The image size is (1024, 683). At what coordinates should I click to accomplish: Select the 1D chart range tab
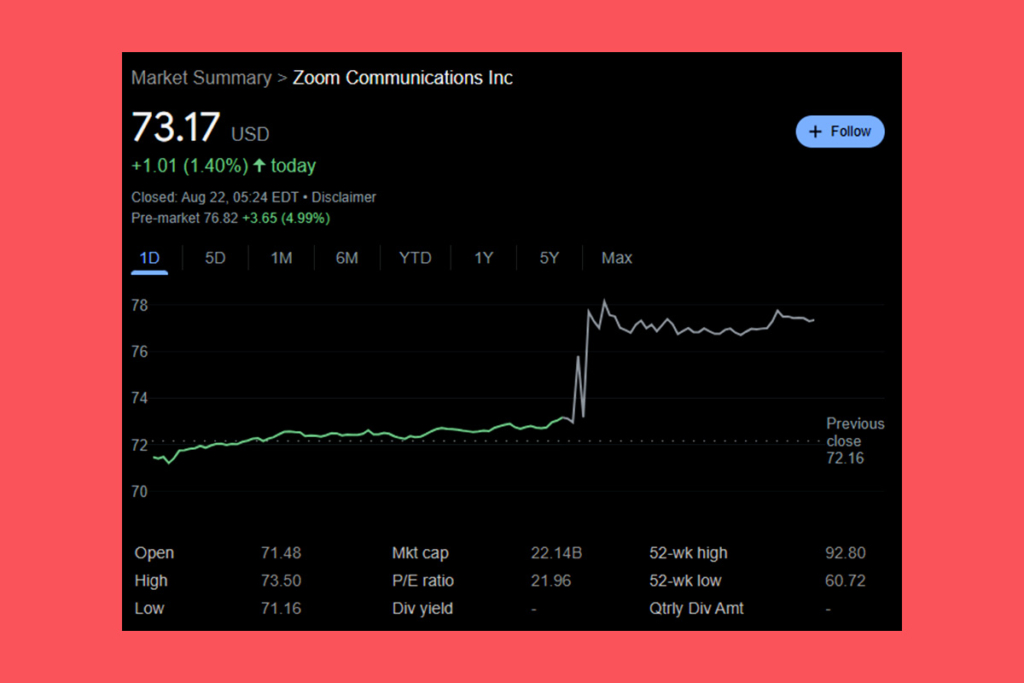click(148, 258)
